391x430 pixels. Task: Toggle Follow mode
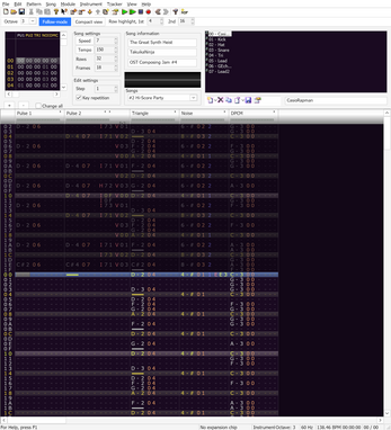tap(55, 22)
